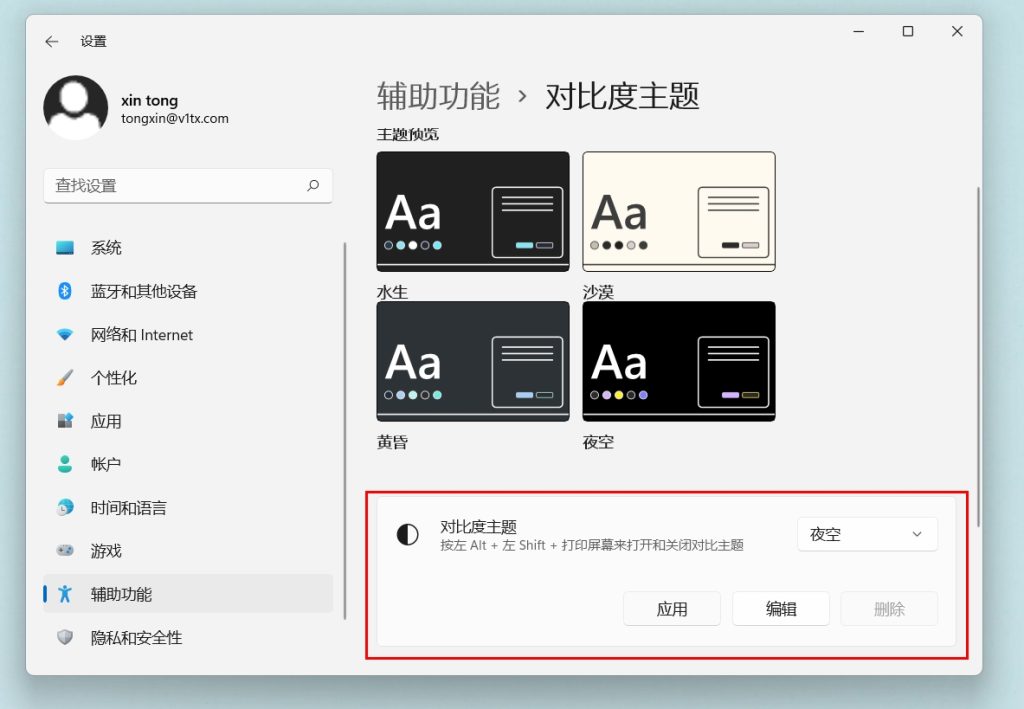Click the 系统 monitor icon

tap(65, 248)
